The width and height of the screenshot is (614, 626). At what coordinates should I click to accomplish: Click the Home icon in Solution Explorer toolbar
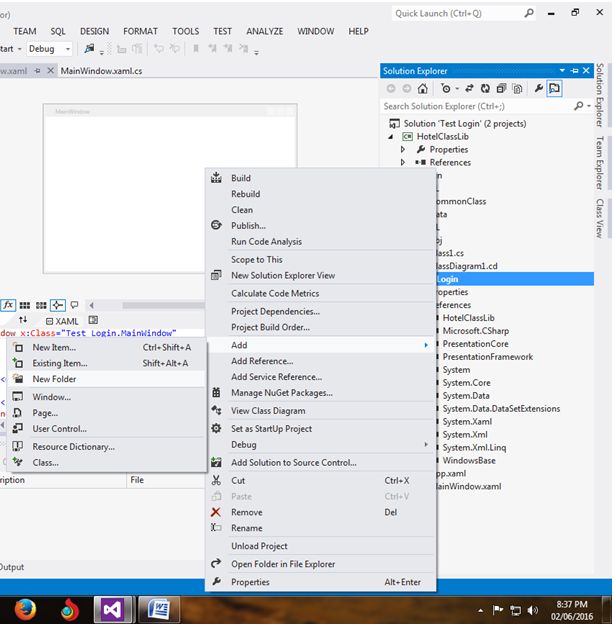[422, 88]
